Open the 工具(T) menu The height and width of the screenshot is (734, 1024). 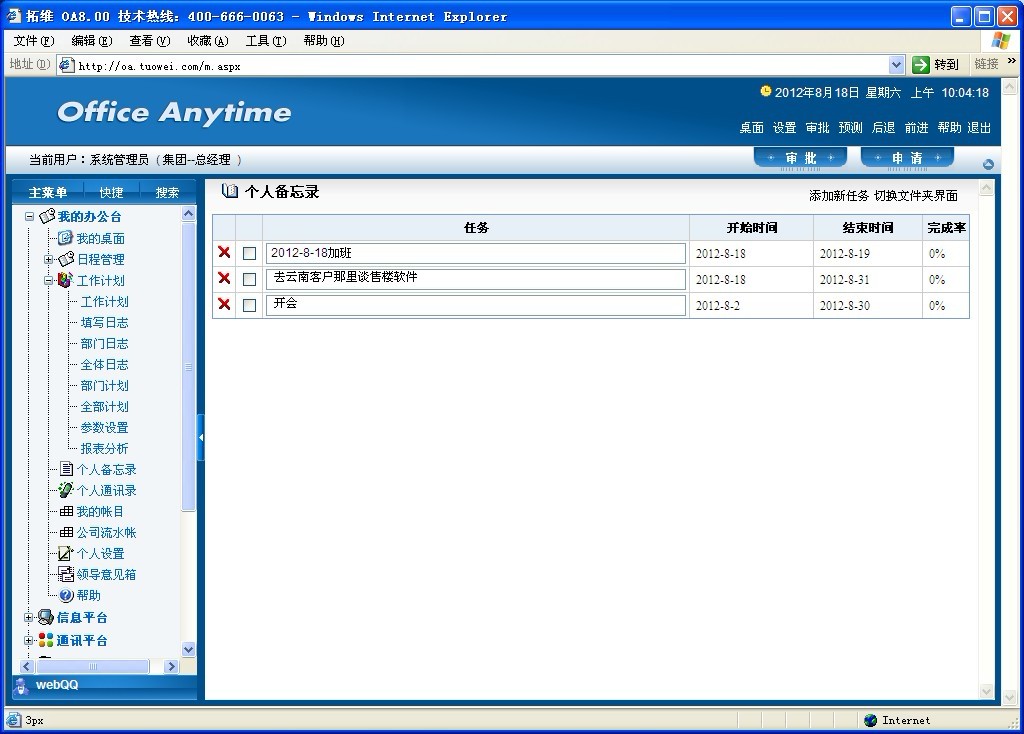[265, 41]
